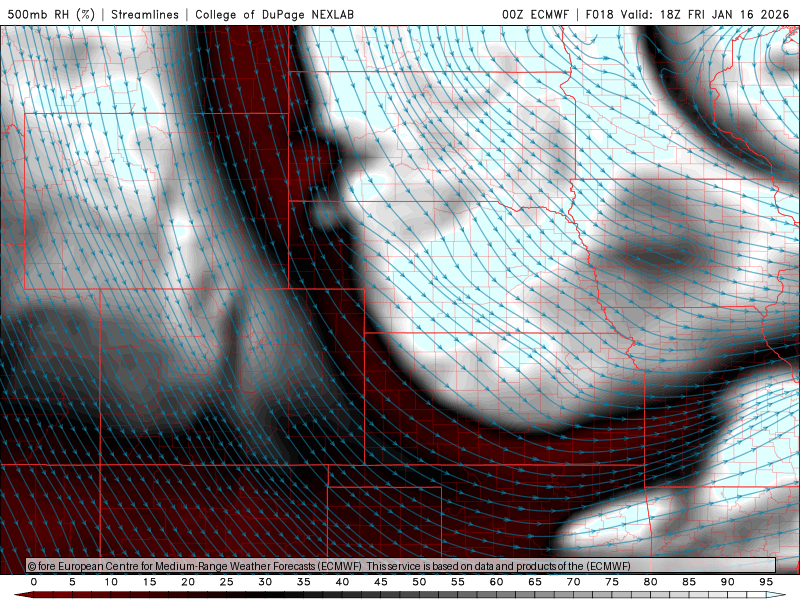Click the "18Z FRI JAN 16 2026" valid time
Screen dimensions: 800x600
click(x=724, y=14)
